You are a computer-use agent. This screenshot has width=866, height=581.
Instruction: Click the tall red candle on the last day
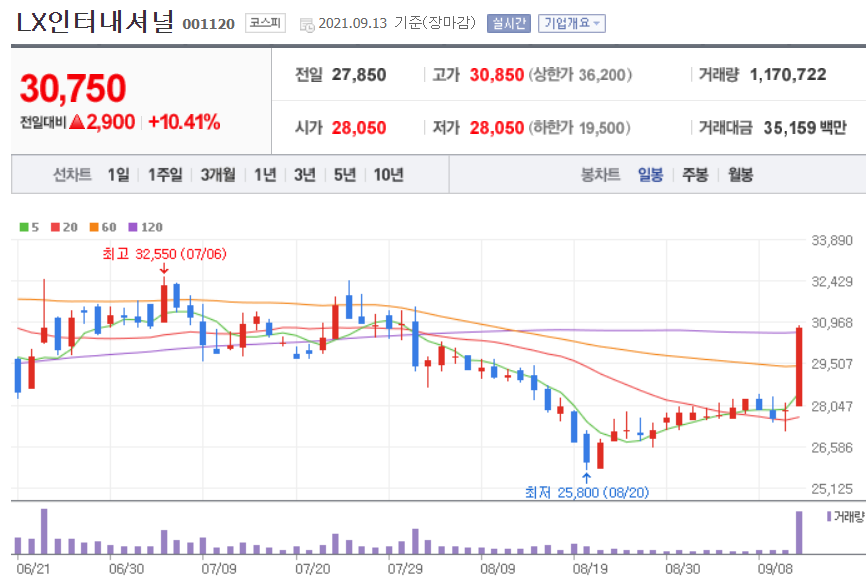coord(799,367)
